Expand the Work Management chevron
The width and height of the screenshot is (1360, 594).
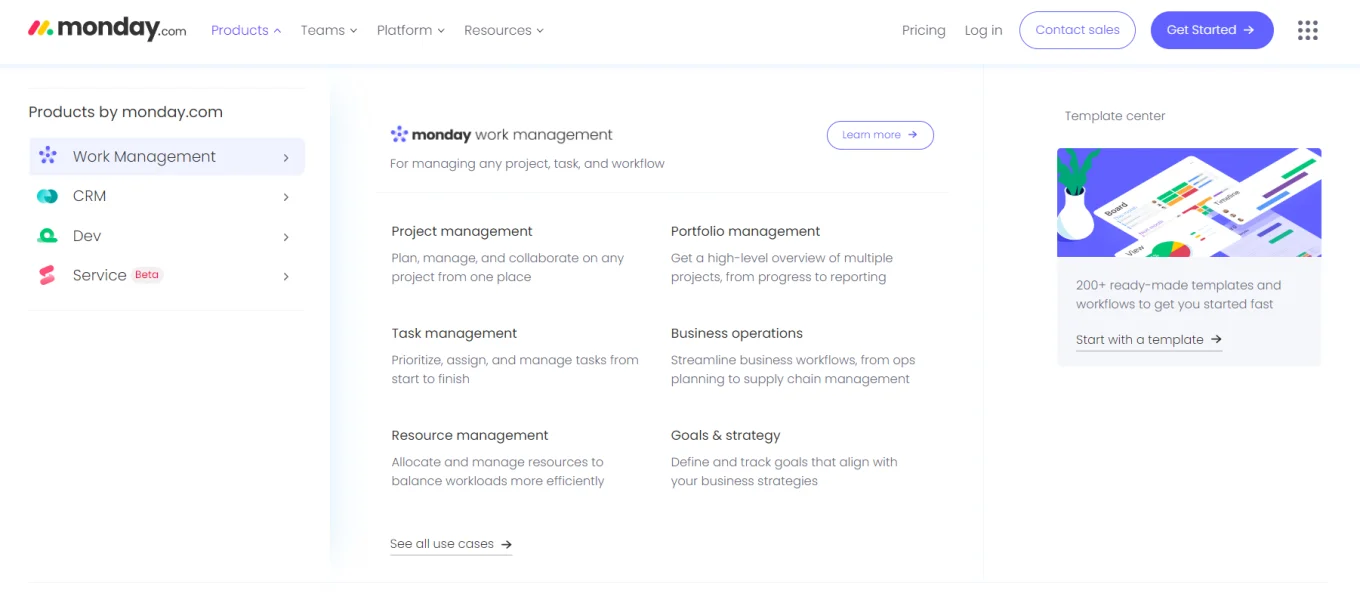286,157
